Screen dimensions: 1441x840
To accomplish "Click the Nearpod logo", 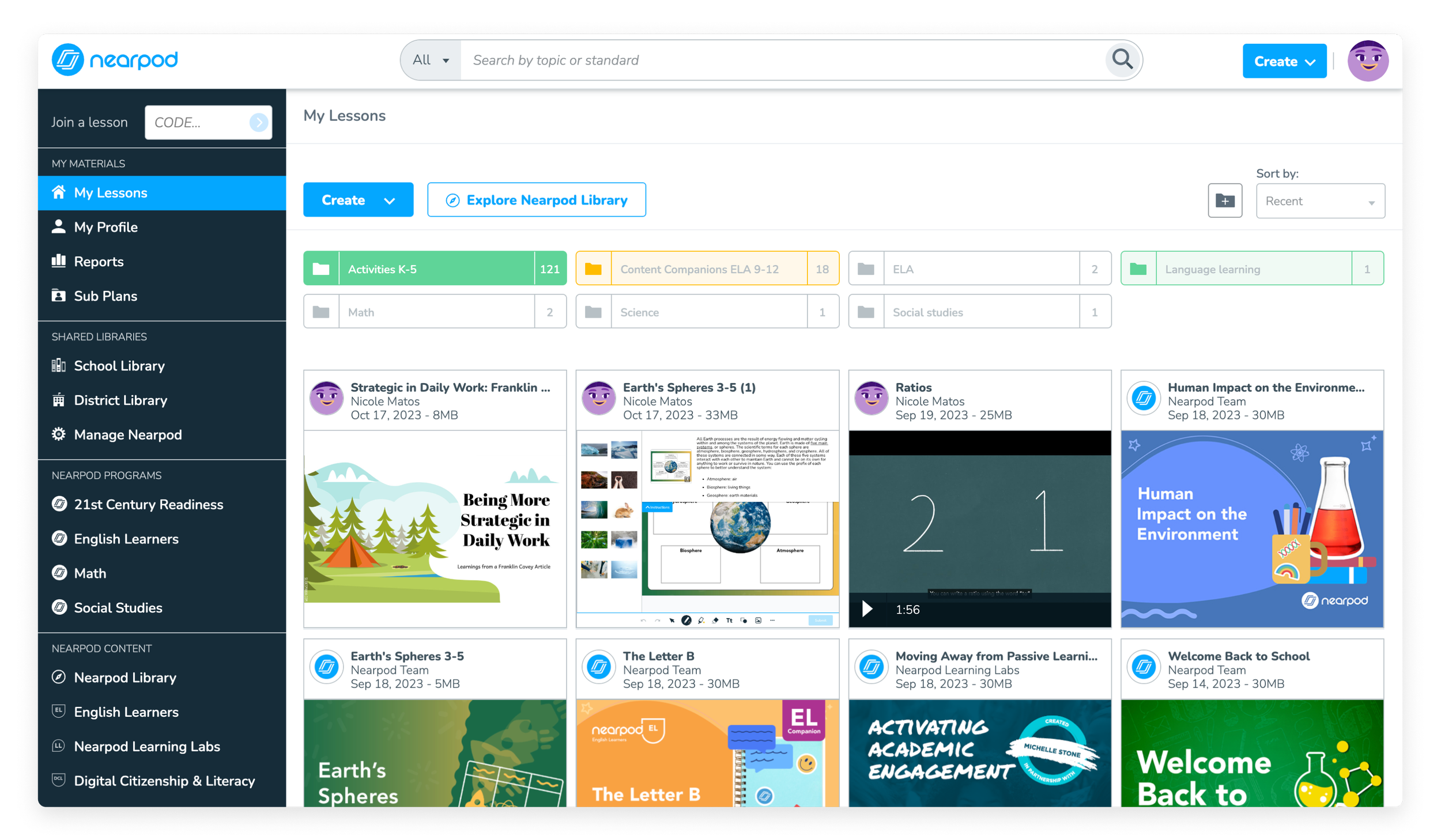I will coord(115,60).
